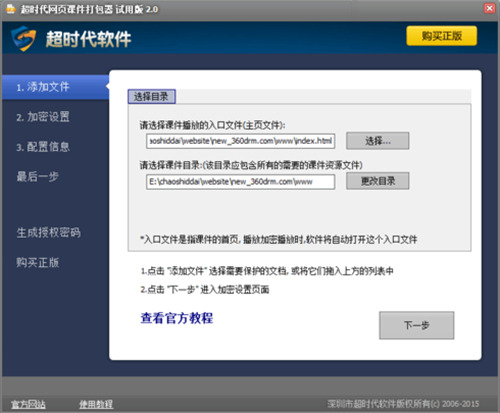Open the 使用教程 link in footer
This screenshot has width=500, height=413.
coord(96,404)
